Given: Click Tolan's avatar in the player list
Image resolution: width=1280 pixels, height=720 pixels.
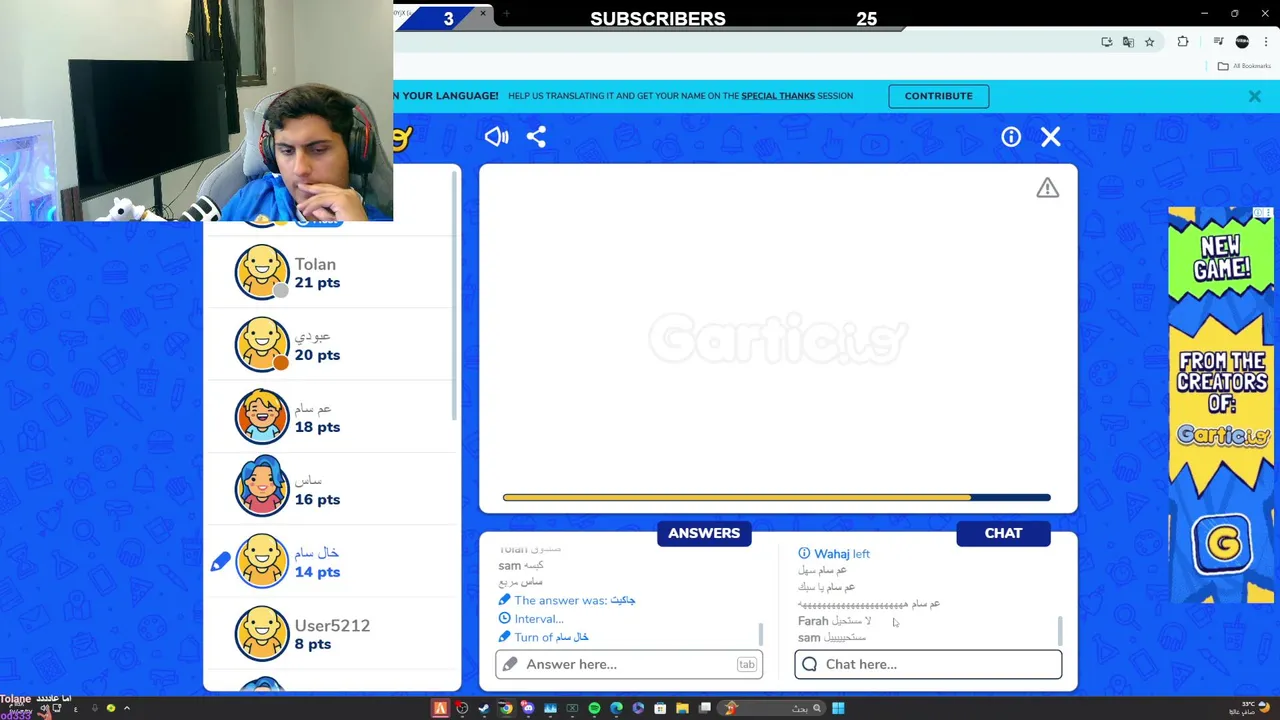Looking at the screenshot, I should pos(262,272).
